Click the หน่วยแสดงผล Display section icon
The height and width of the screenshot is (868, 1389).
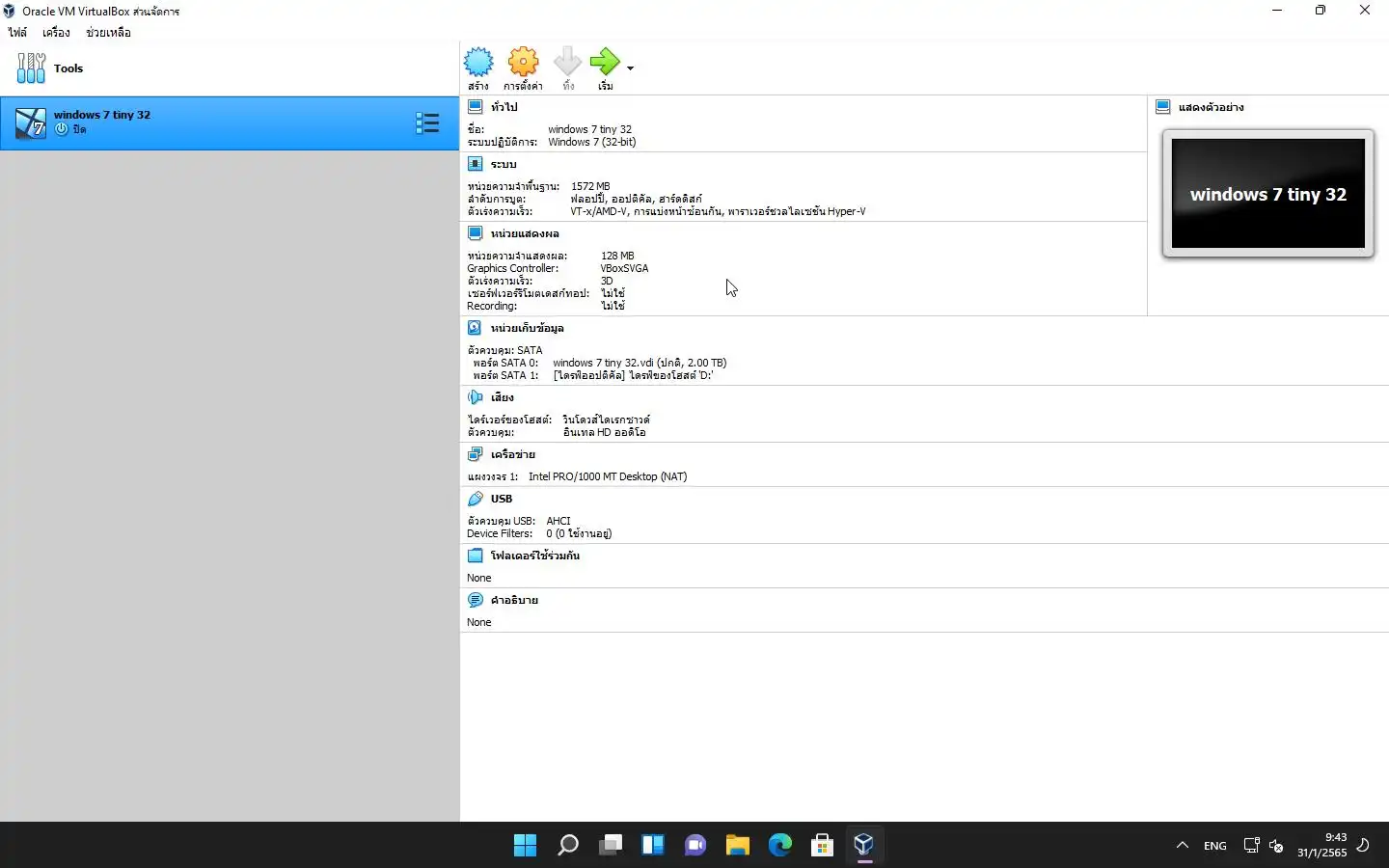click(x=475, y=233)
